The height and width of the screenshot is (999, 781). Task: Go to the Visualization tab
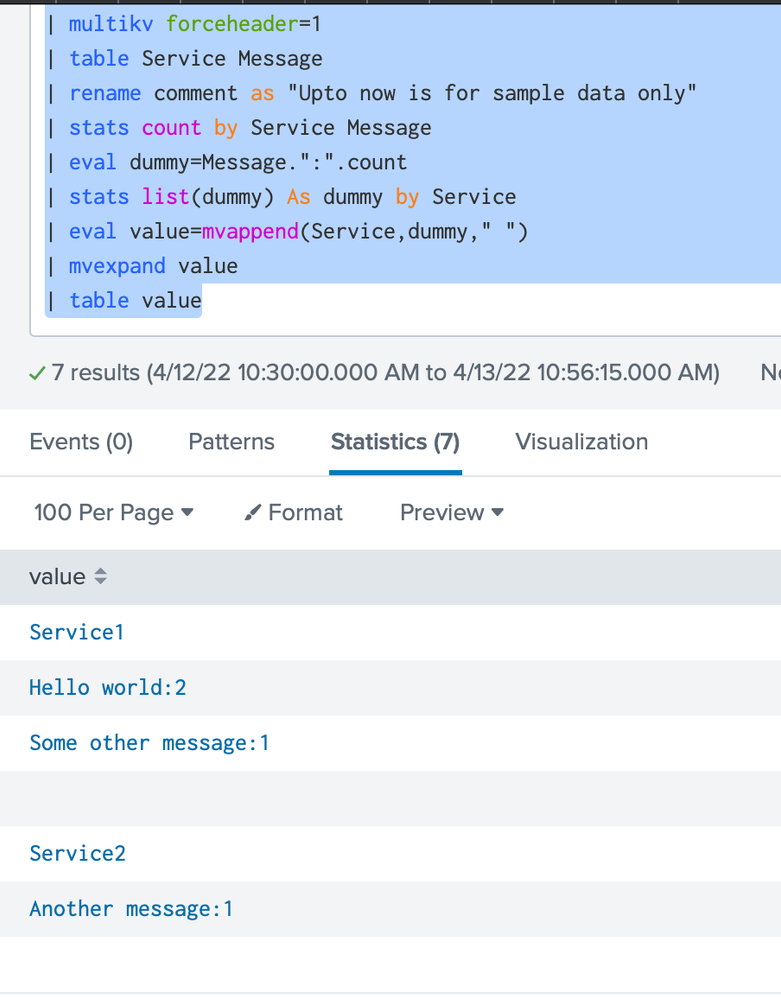(581, 442)
